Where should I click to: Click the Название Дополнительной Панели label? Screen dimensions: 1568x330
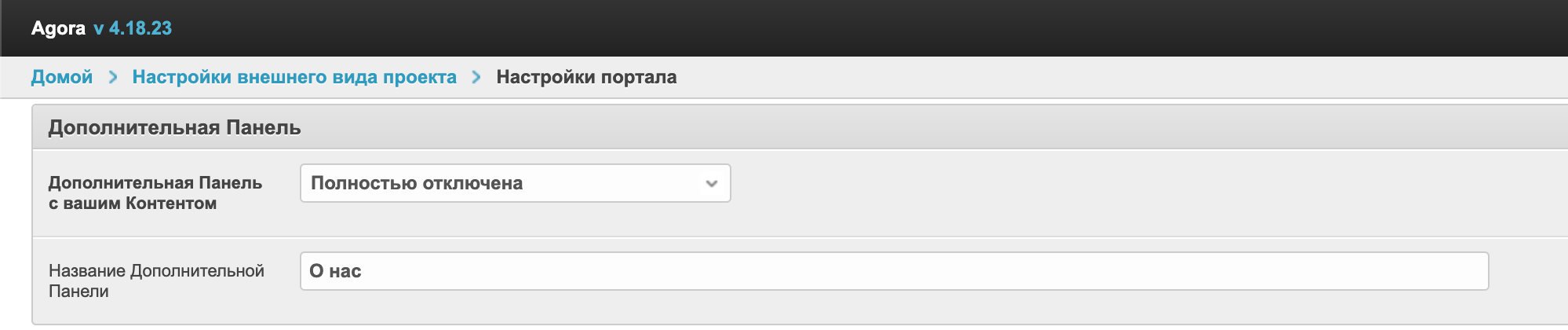point(156,280)
